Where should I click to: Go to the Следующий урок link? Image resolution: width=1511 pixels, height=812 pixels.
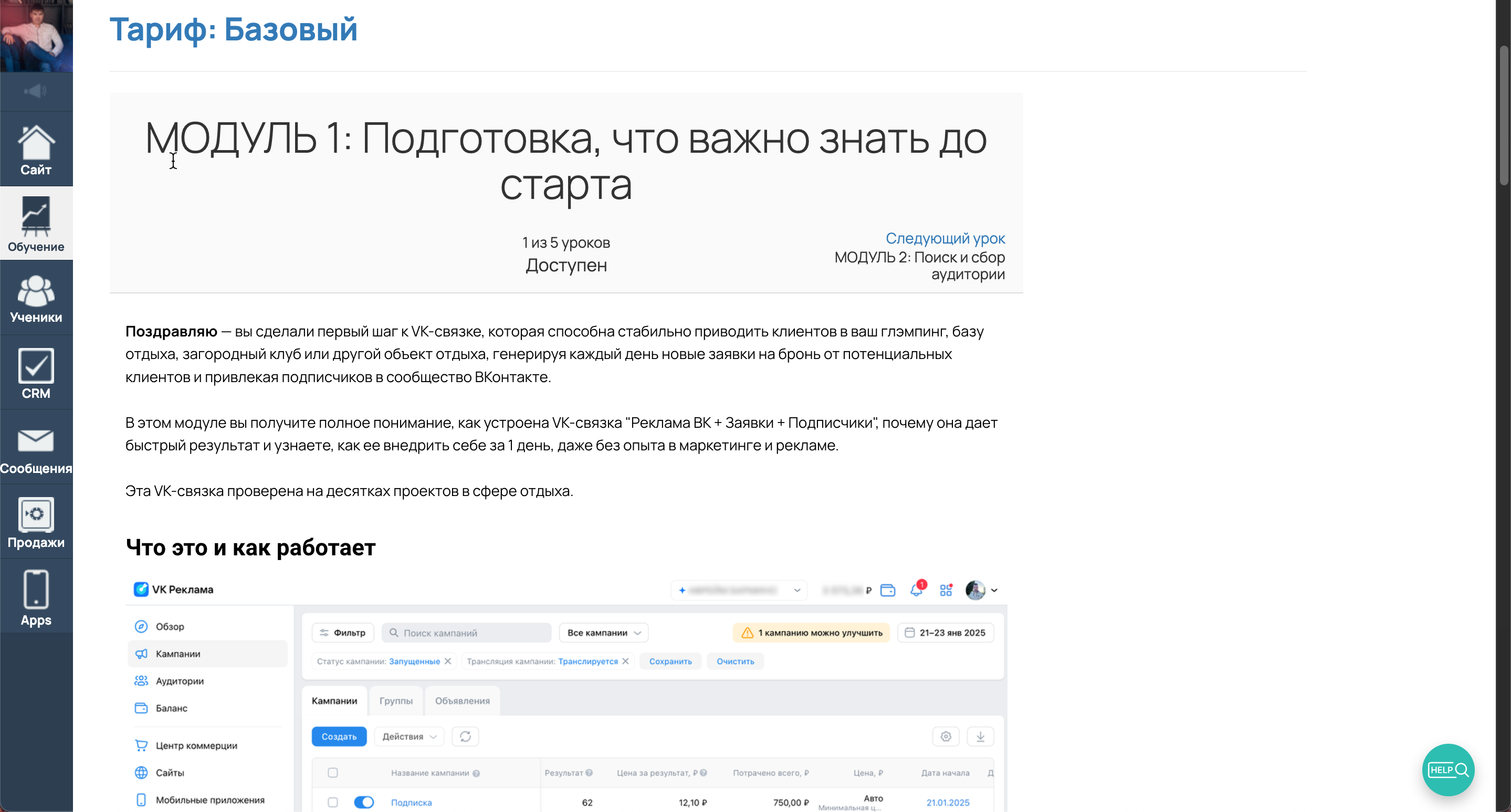tap(945, 238)
